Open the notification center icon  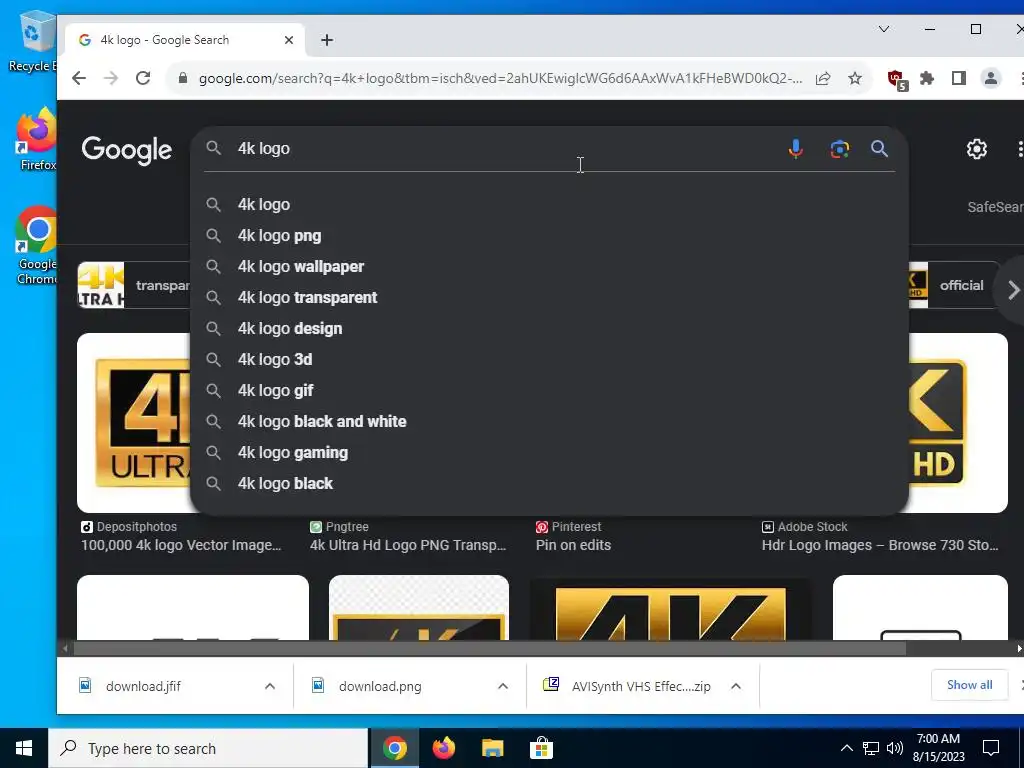[x=991, y=748]
